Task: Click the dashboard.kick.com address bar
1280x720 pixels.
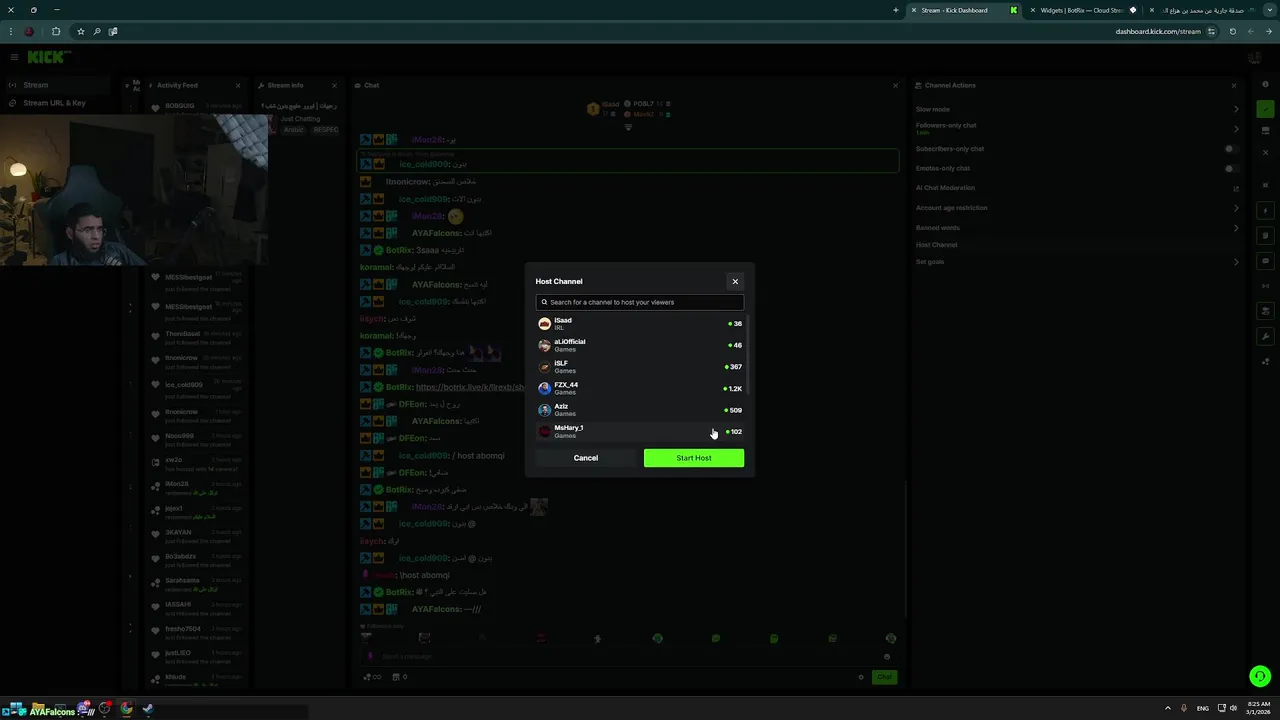Action: [x=1158, y=31]
